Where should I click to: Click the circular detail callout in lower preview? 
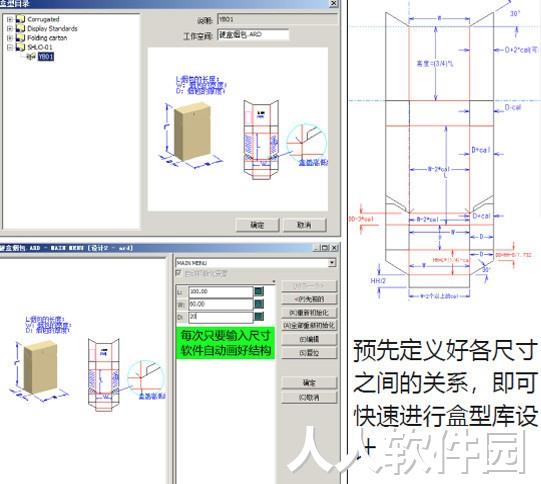point(145,378)
